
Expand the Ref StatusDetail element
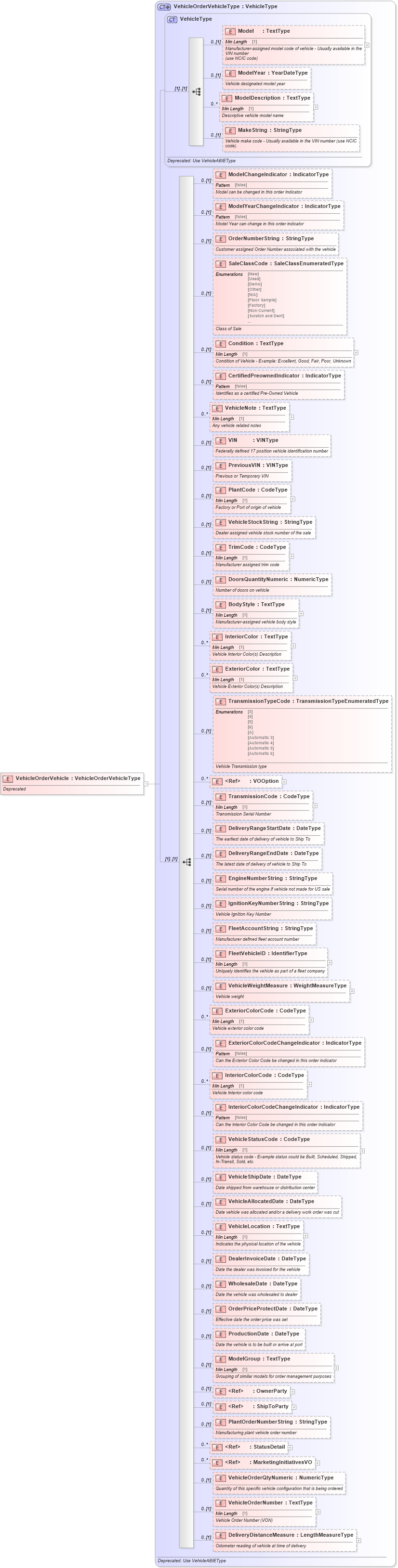coord(290,1448)
